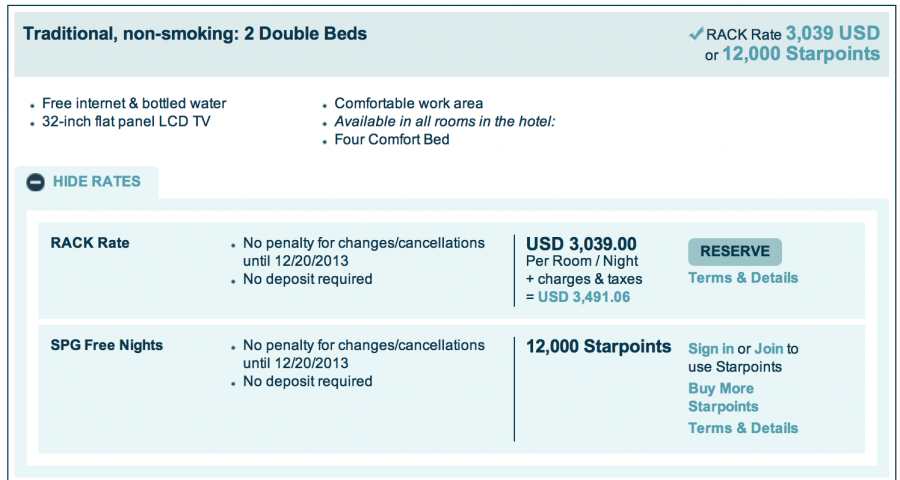Viewport: 900px width, 480px height.
Task: Click 12,000 Starpoints in the SPG row
Action: (598, 347)
